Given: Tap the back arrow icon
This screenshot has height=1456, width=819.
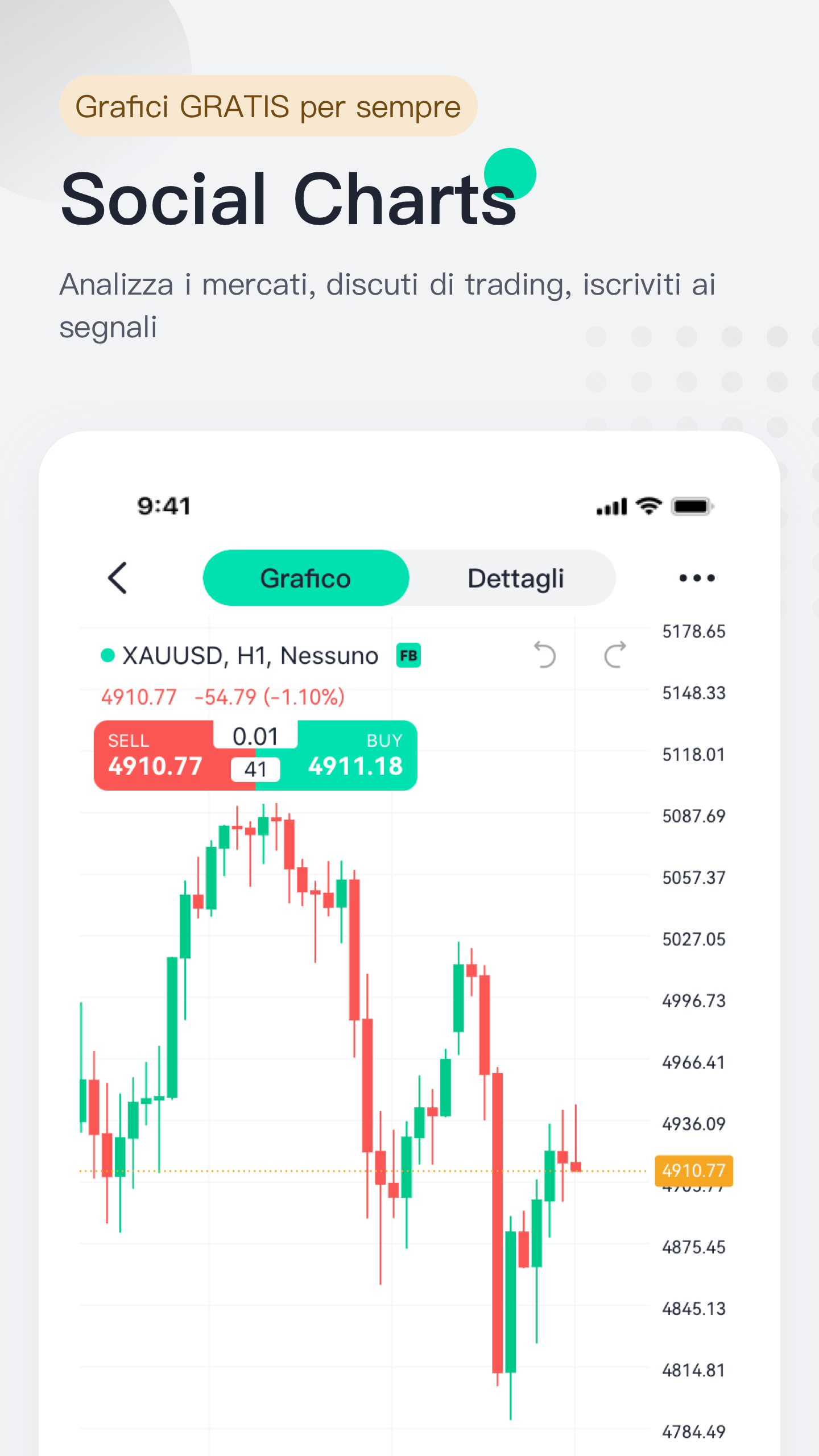Looking at the screenshot, I should click(x=117, y=578).
